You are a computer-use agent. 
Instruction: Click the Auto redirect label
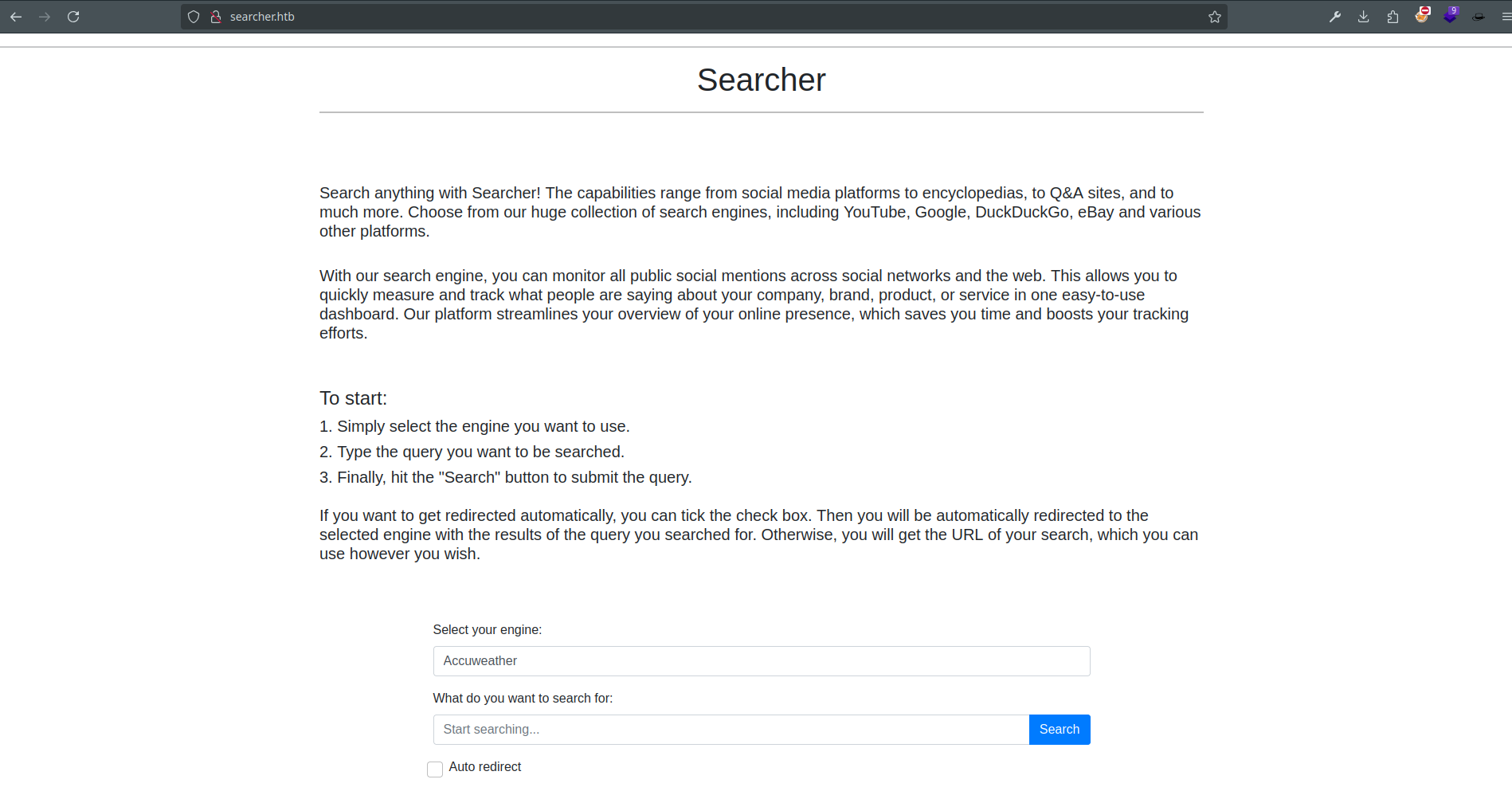pyautogui.click(x=484, y=766)
